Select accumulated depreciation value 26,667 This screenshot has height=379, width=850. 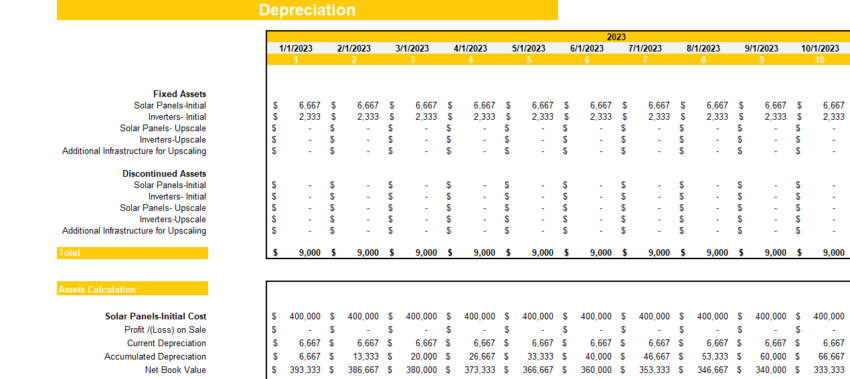[482, 357]
